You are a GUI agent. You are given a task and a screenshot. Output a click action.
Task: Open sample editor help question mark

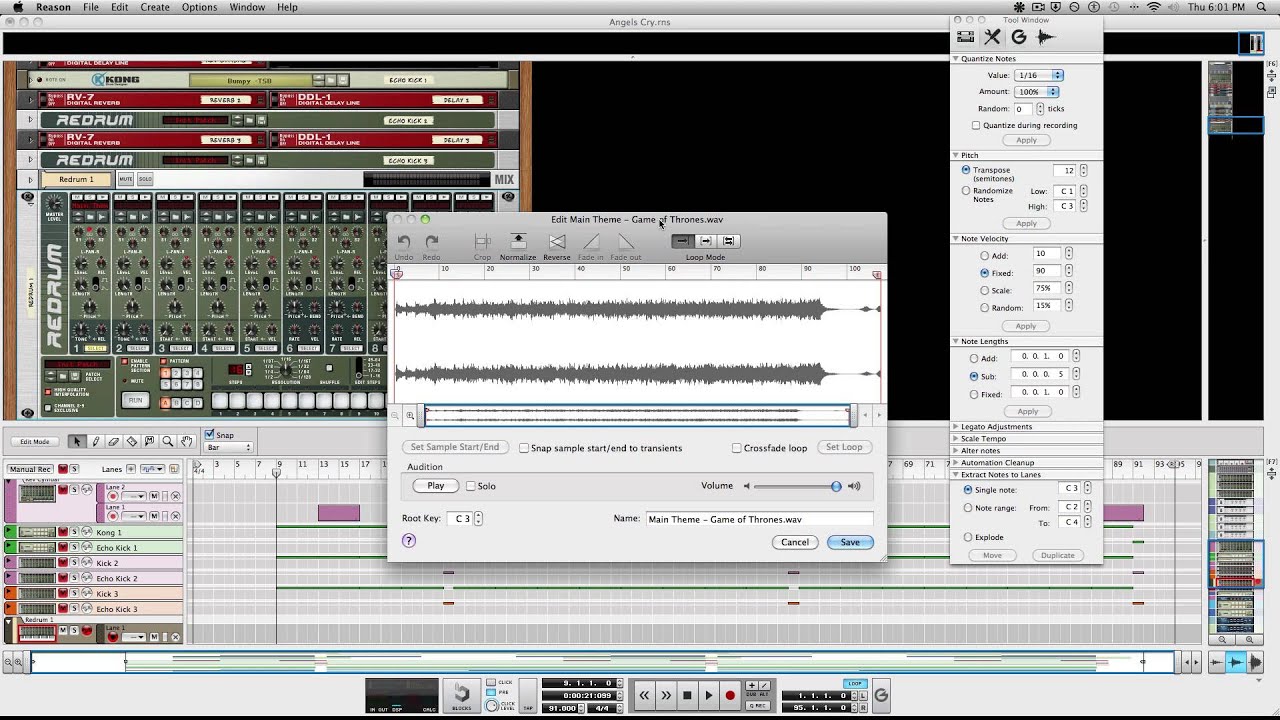click(408, 540)
